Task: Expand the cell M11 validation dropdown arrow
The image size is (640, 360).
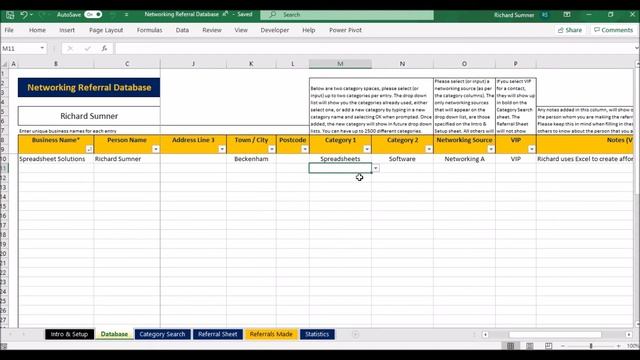Action: pos(376,168)
